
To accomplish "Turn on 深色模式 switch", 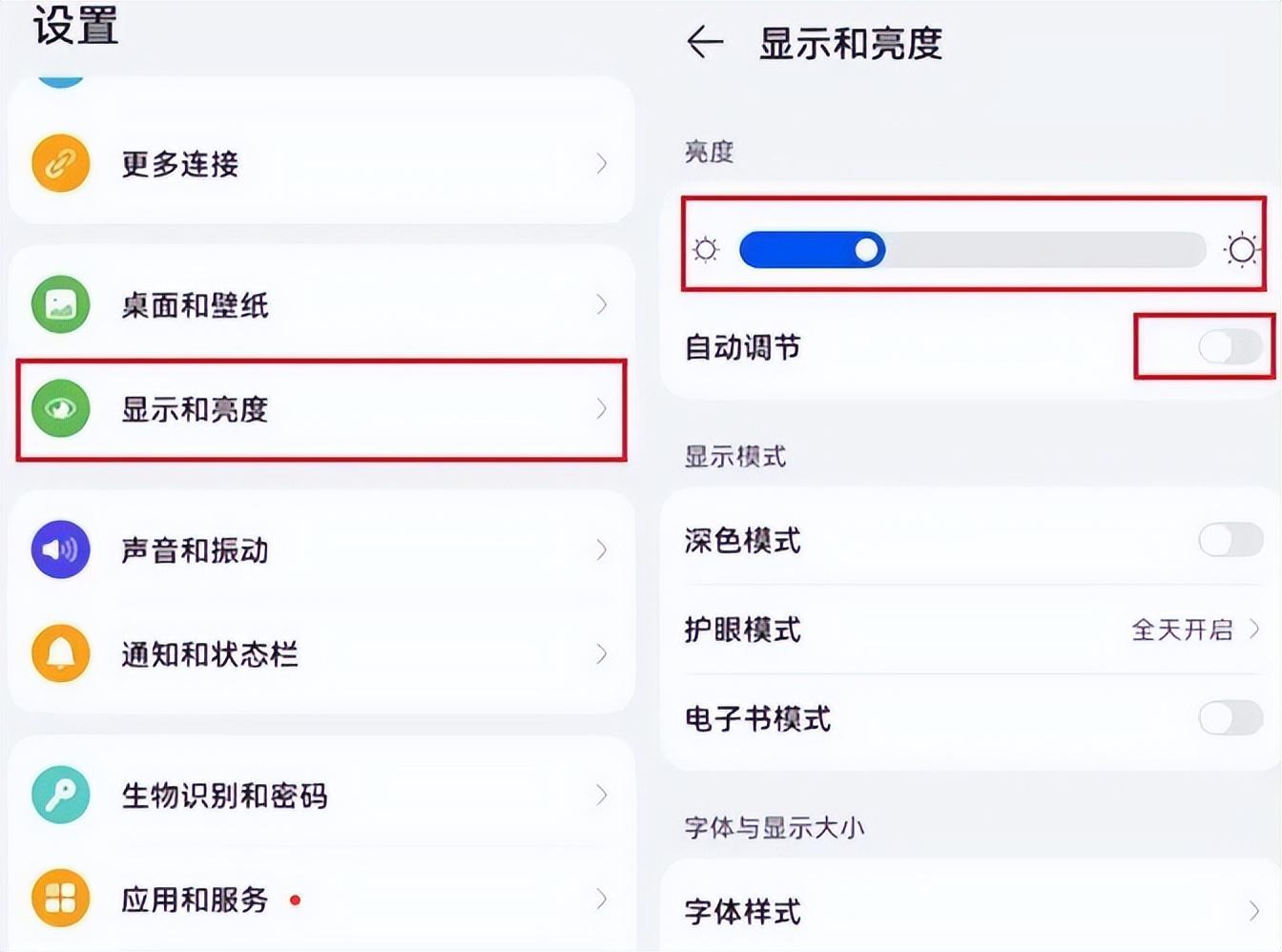I will pyautogui.click(x=1230, y=540).
